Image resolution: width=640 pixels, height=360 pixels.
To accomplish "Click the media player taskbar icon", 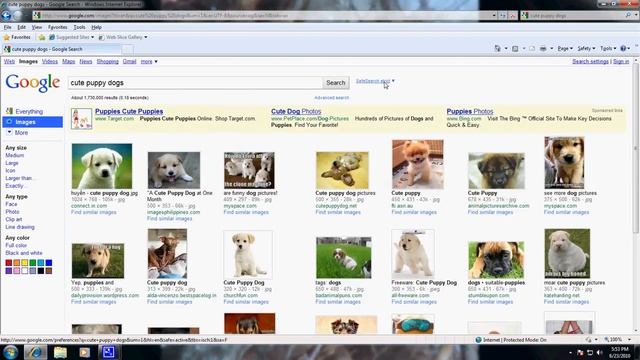I will 84,352.
